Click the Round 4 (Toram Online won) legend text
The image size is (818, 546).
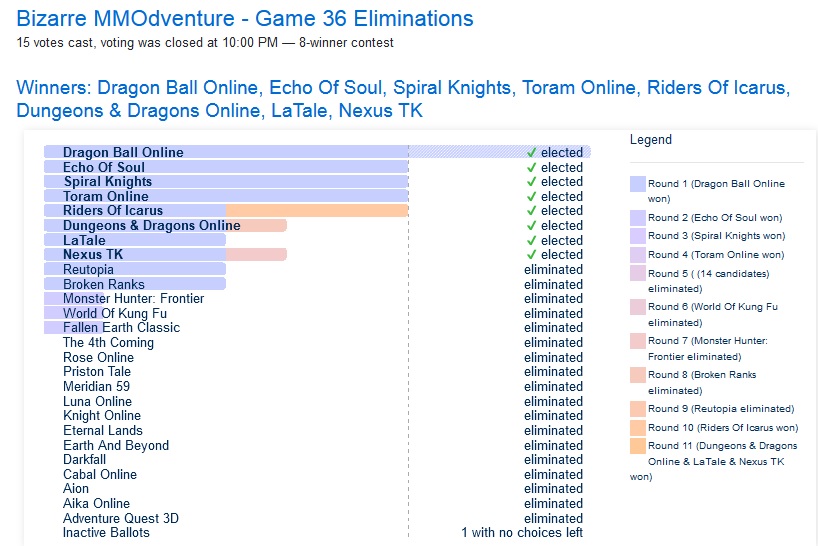click(716, 254)
